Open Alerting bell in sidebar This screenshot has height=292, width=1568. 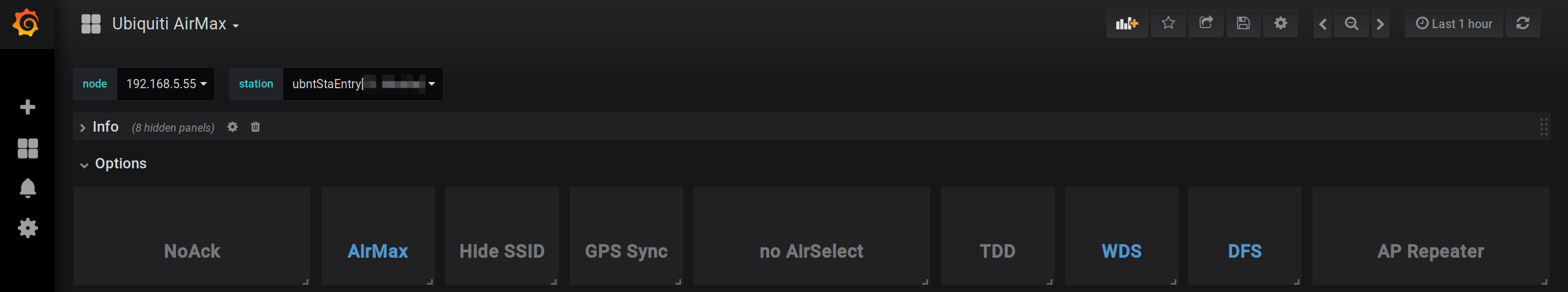tap(28, 188)
